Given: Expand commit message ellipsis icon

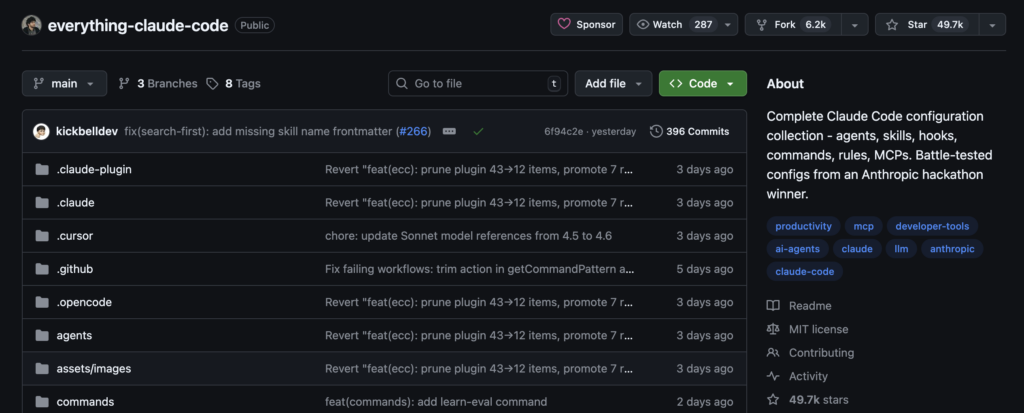Looking at the screenshot, I should (449, 131).
